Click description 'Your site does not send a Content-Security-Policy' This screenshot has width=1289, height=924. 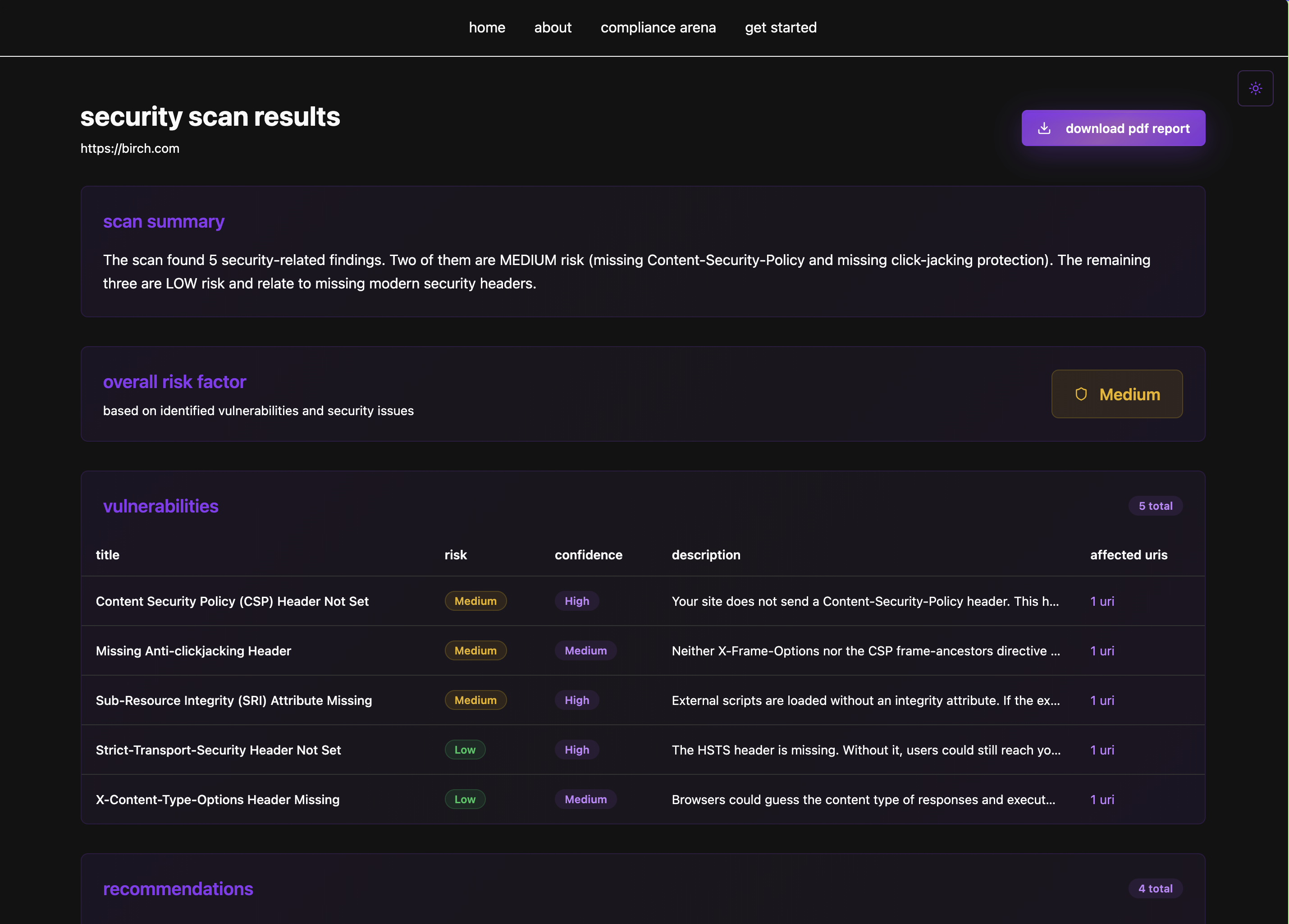coord(865,601)
